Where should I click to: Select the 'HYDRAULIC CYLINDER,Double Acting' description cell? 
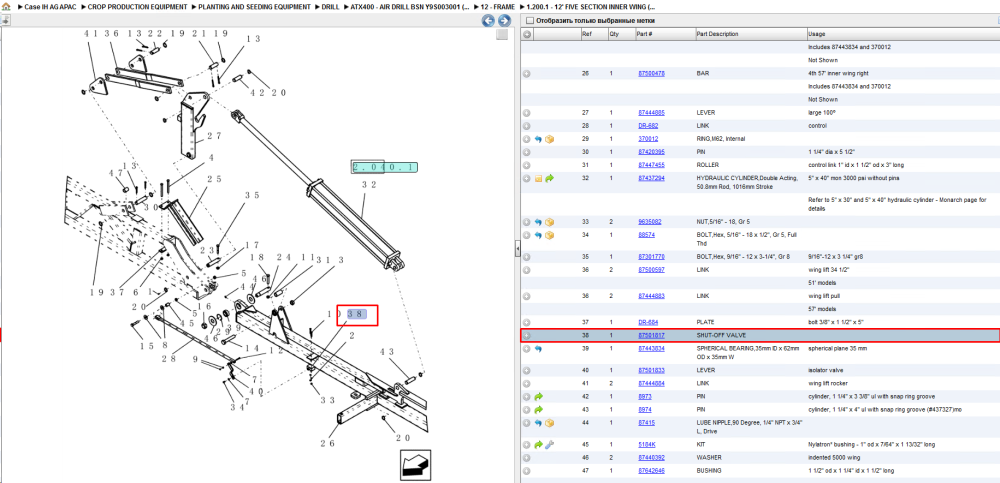[747, 182]
